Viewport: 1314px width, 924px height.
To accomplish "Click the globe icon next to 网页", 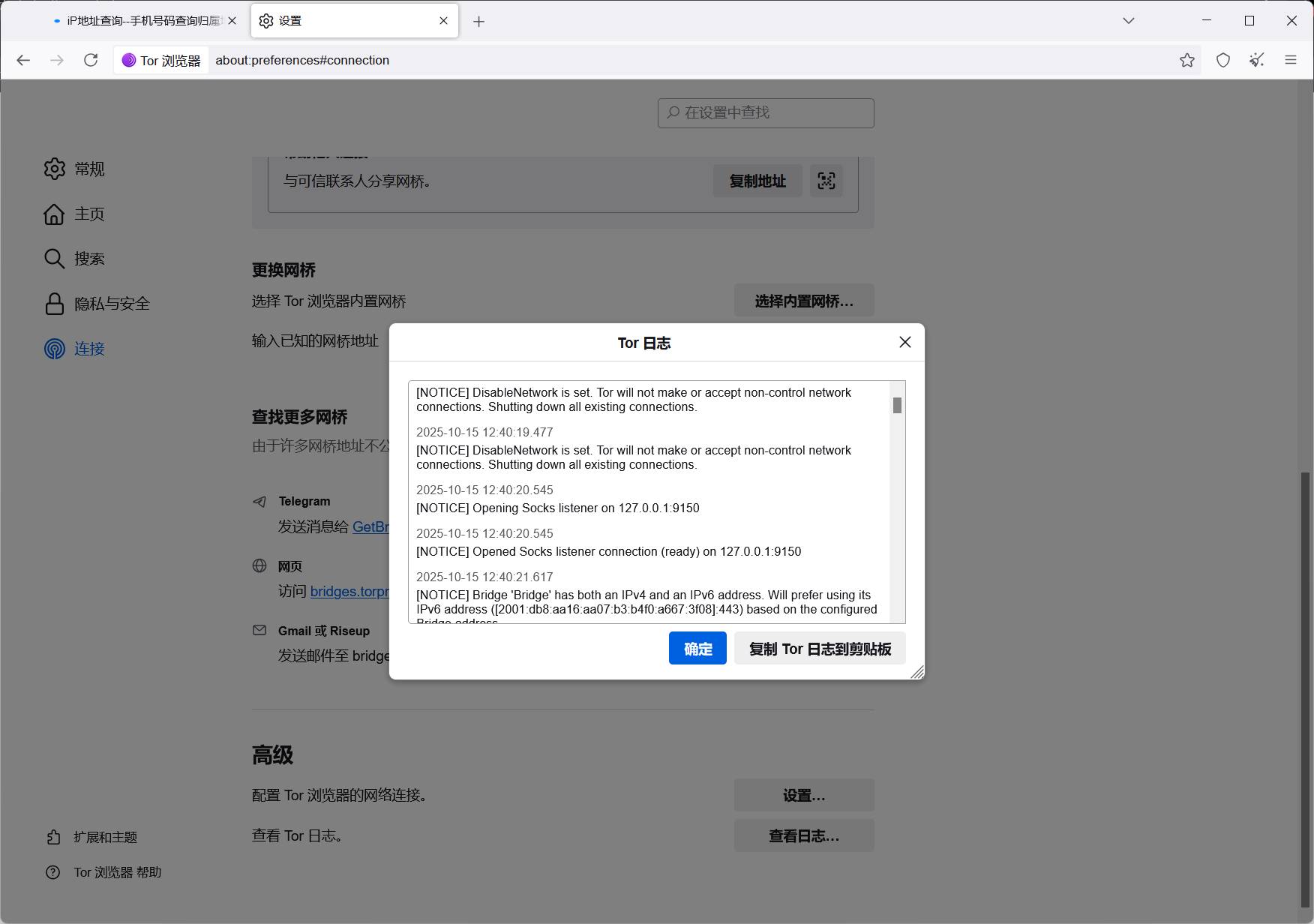I will click(x=259, y=566).
